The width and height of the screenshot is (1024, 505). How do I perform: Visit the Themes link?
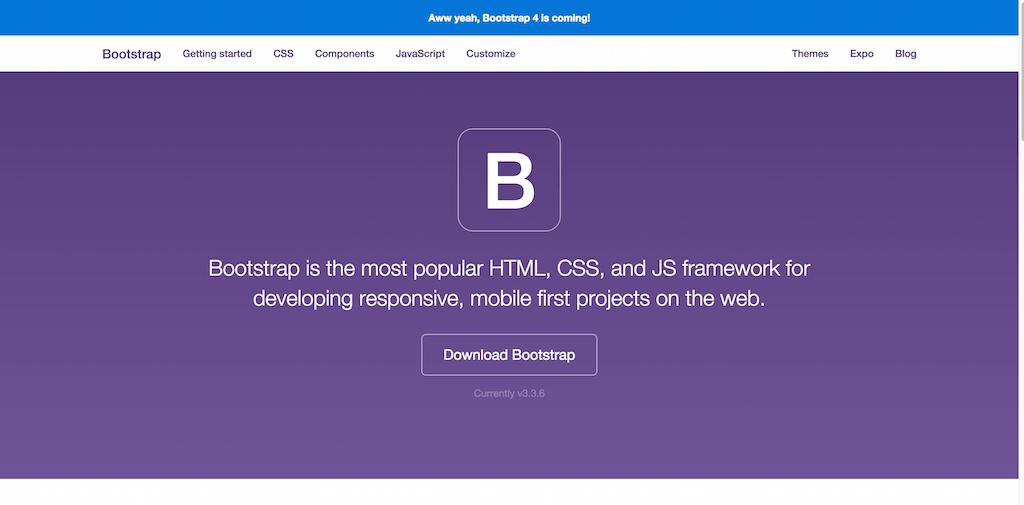point(810,54)
